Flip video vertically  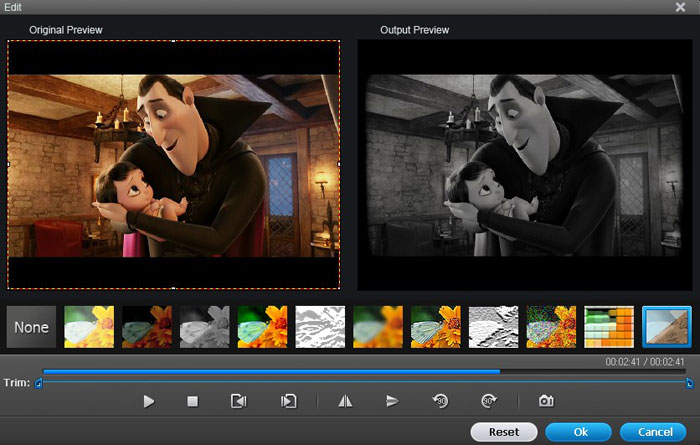click(392, 401)
